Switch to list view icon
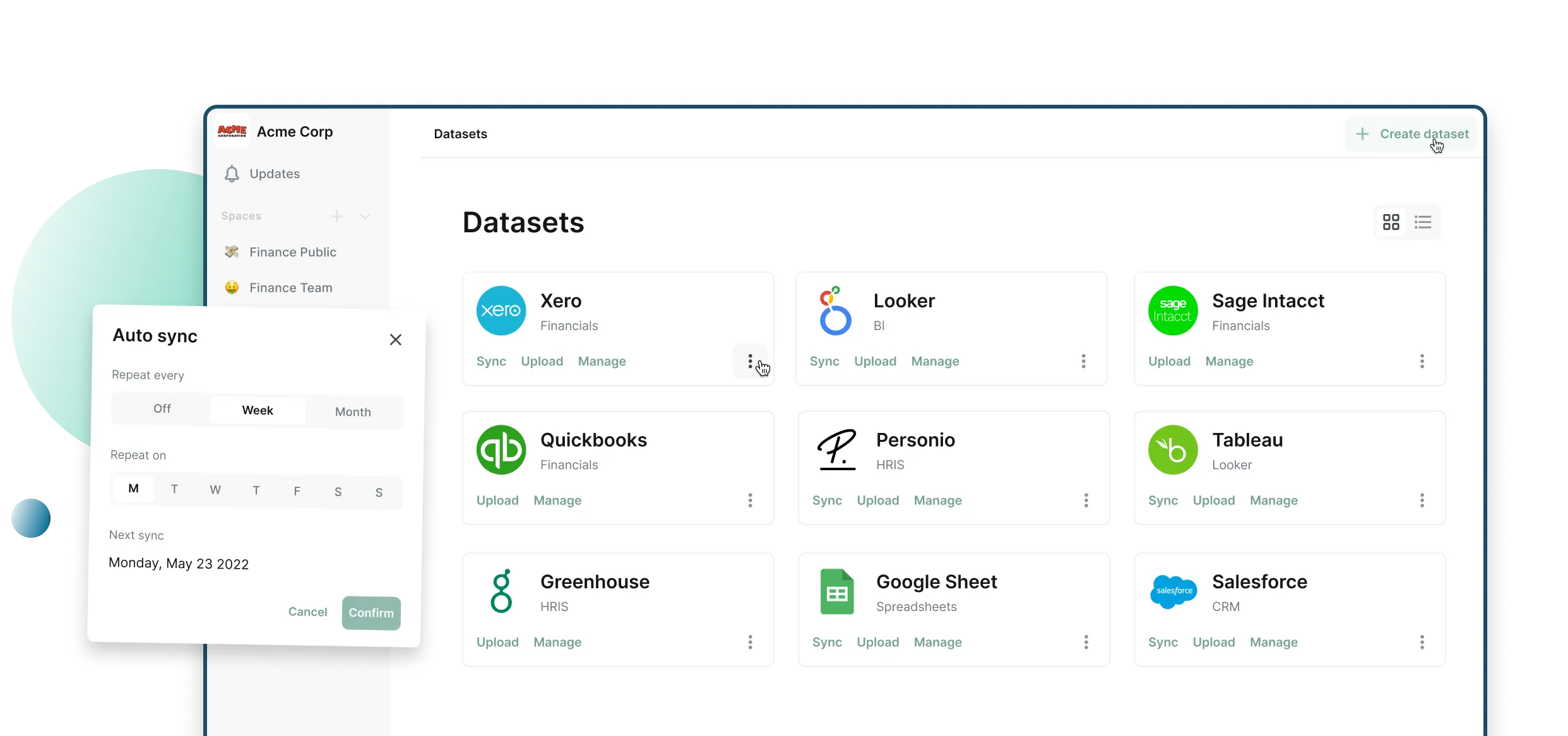Image resolution: width=1568 pixels, height=736 pixels. click(x=1423, y=222)
